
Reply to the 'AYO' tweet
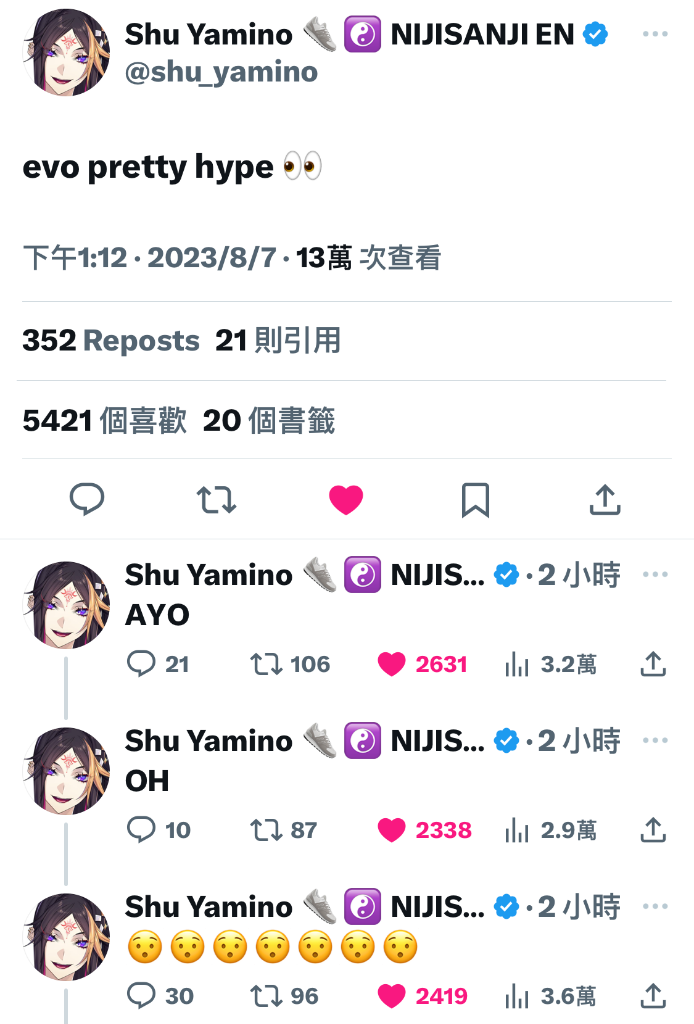(x=157, y=664)
